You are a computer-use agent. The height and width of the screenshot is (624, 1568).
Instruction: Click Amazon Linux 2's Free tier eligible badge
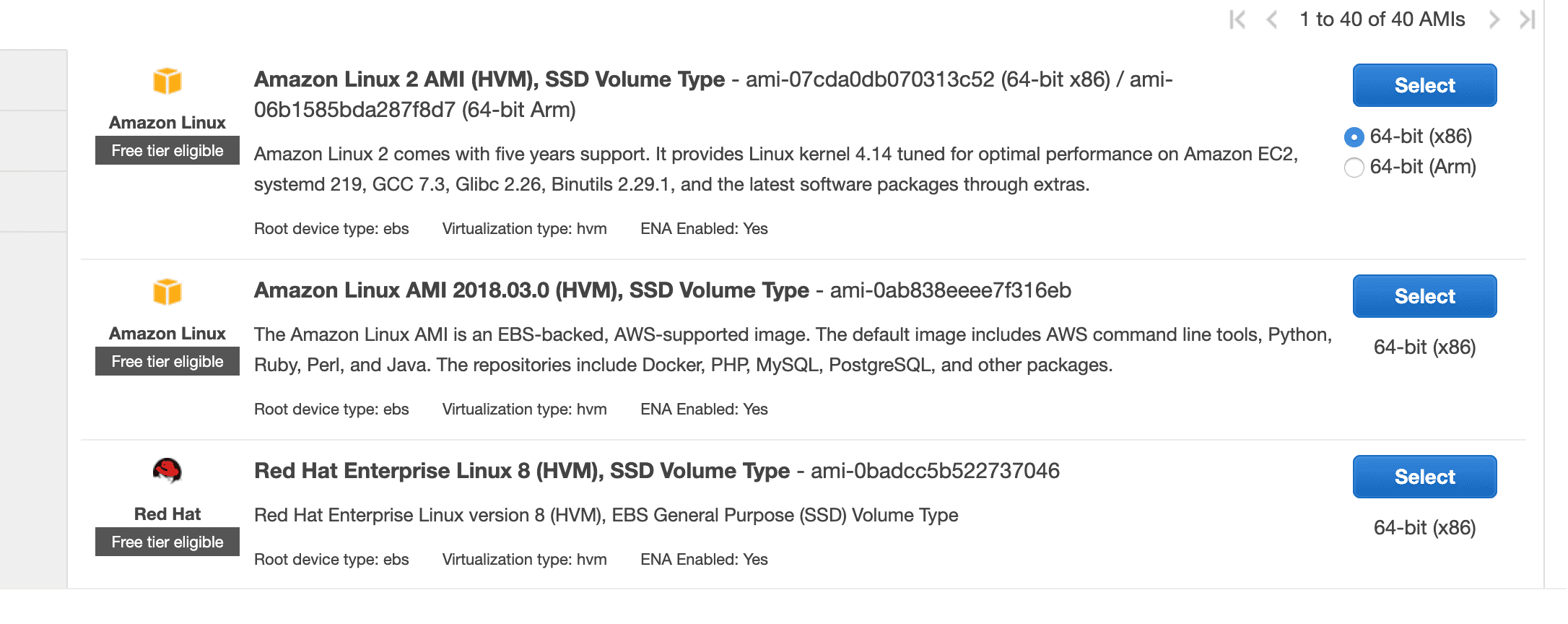(x=167, y=151)
